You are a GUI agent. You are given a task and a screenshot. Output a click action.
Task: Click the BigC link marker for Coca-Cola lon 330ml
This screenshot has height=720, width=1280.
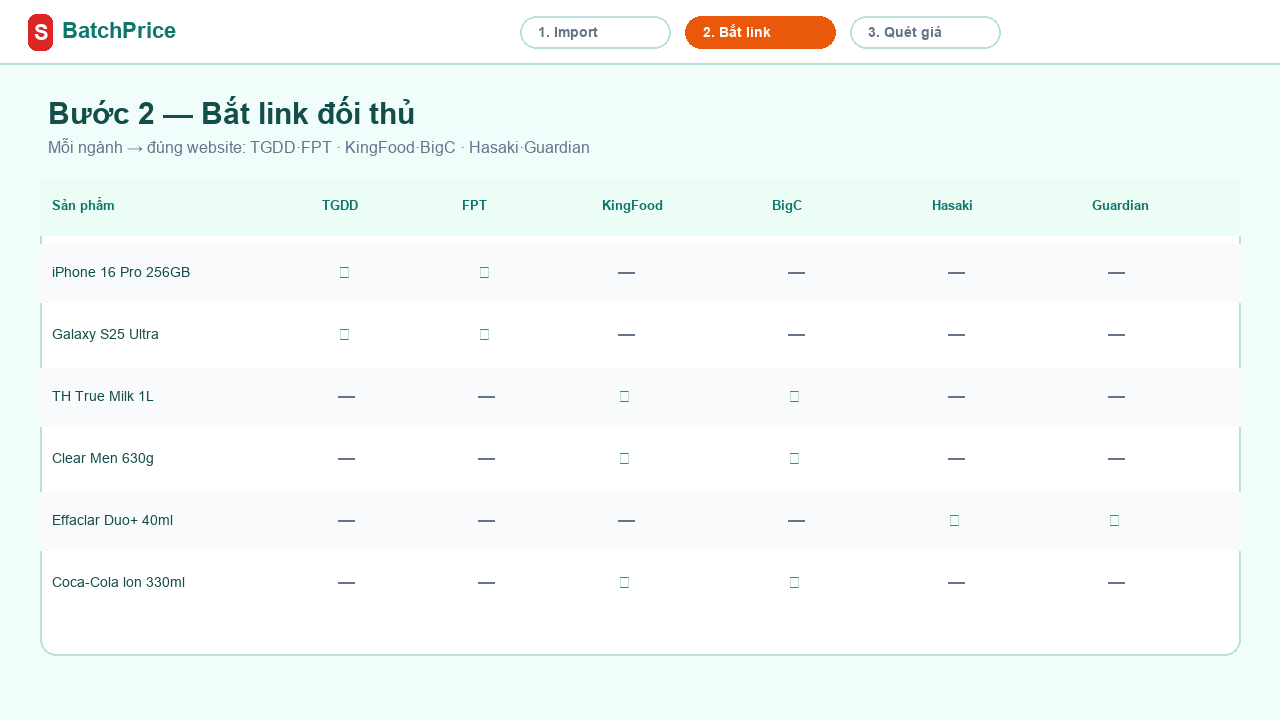click(794, 582)
